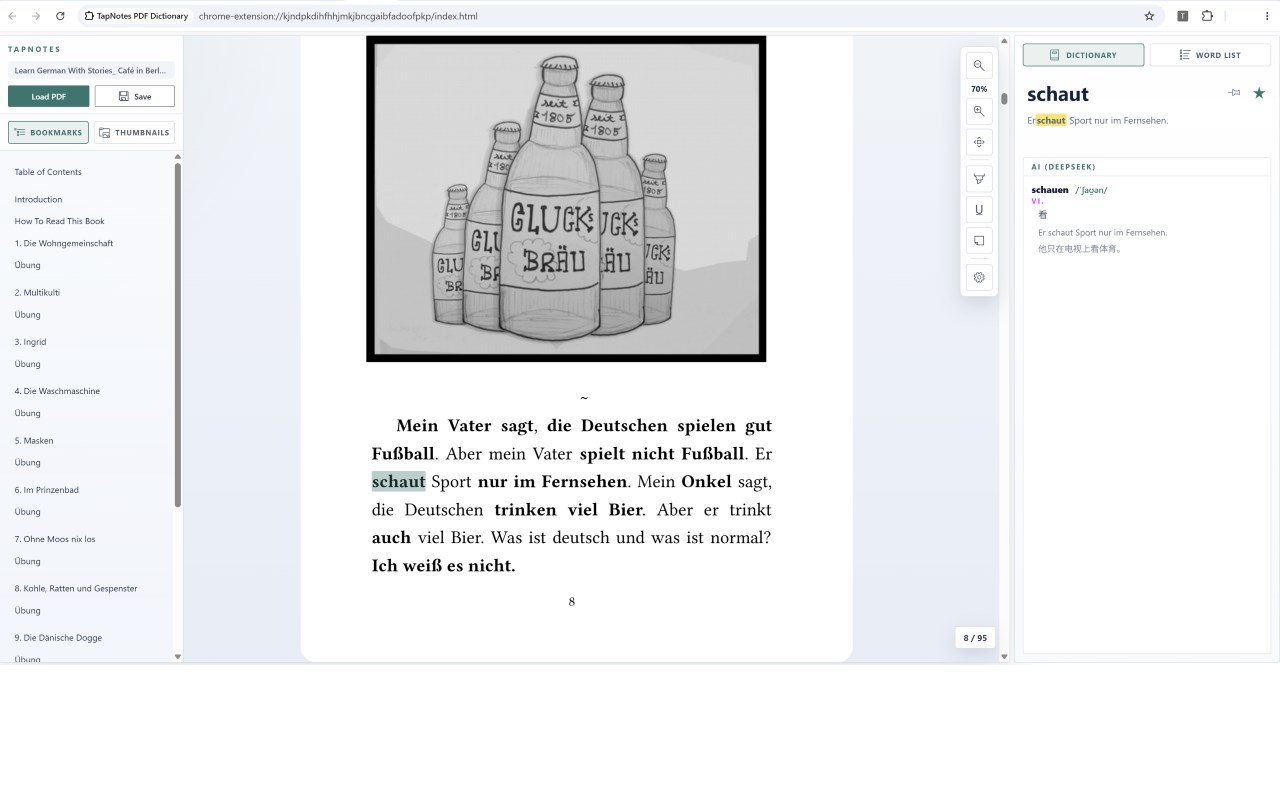This screenshot has height=800, width=1280.
Task: Click AI (DeepSeek) section header
Action: [1063, 167]
